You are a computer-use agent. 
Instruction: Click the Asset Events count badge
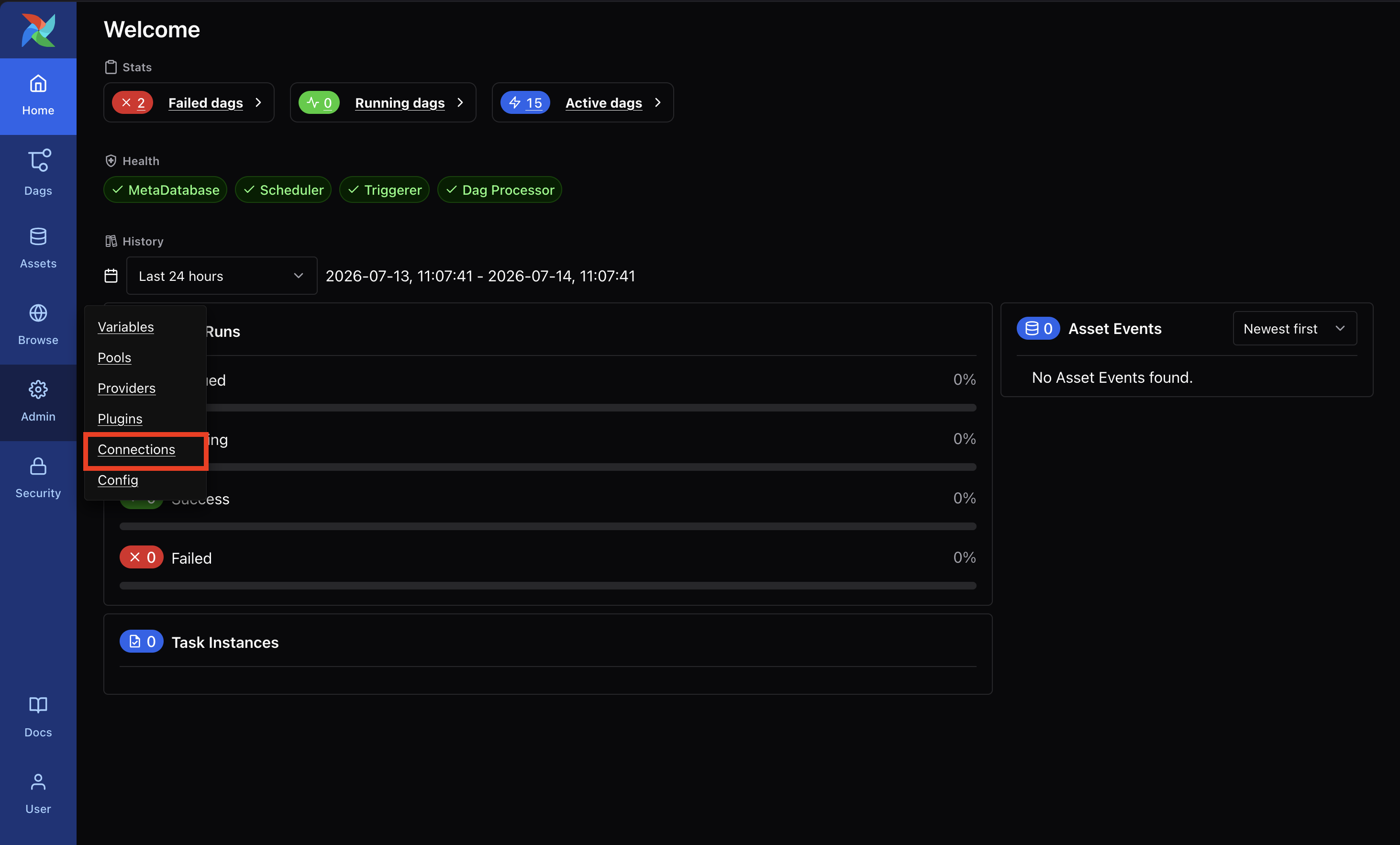click(1038, 328)
